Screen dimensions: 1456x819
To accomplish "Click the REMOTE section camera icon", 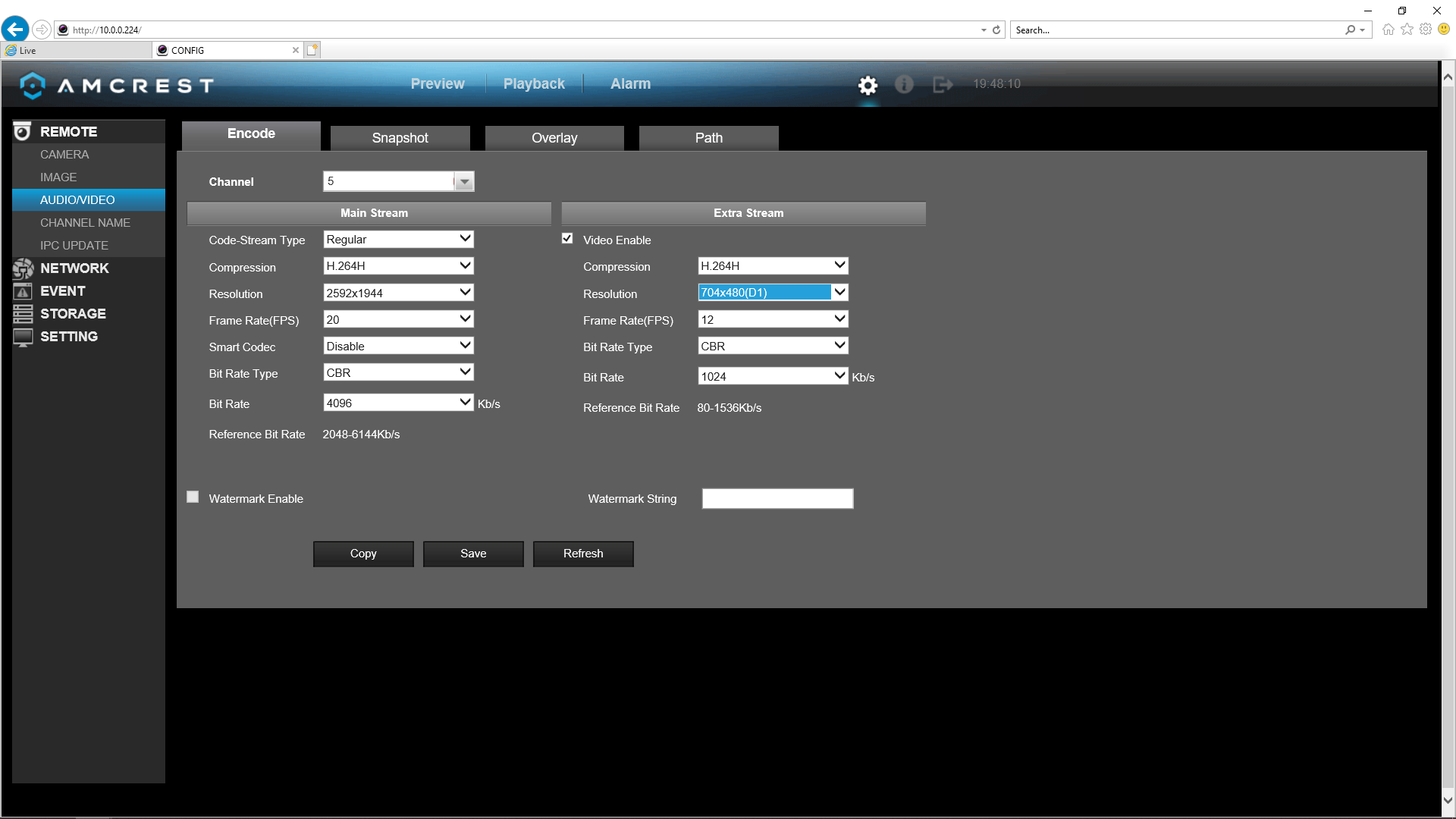I will 23,132.
